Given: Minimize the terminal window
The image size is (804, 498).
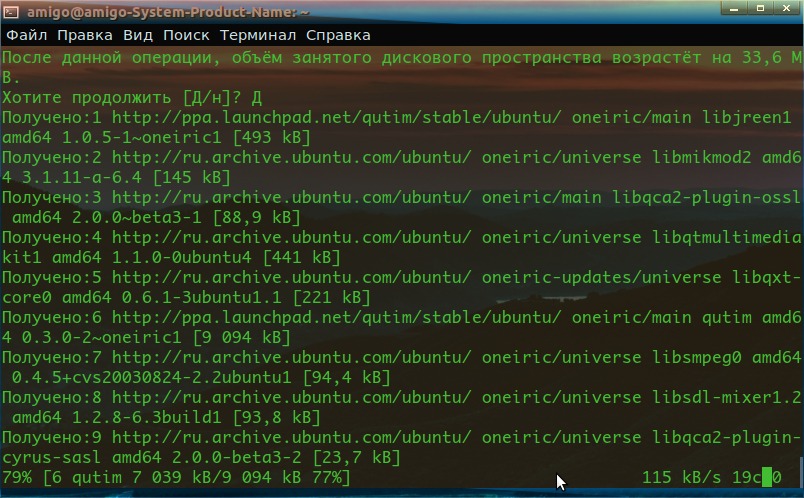Looking at the screenshot, I should coord(734,8).
